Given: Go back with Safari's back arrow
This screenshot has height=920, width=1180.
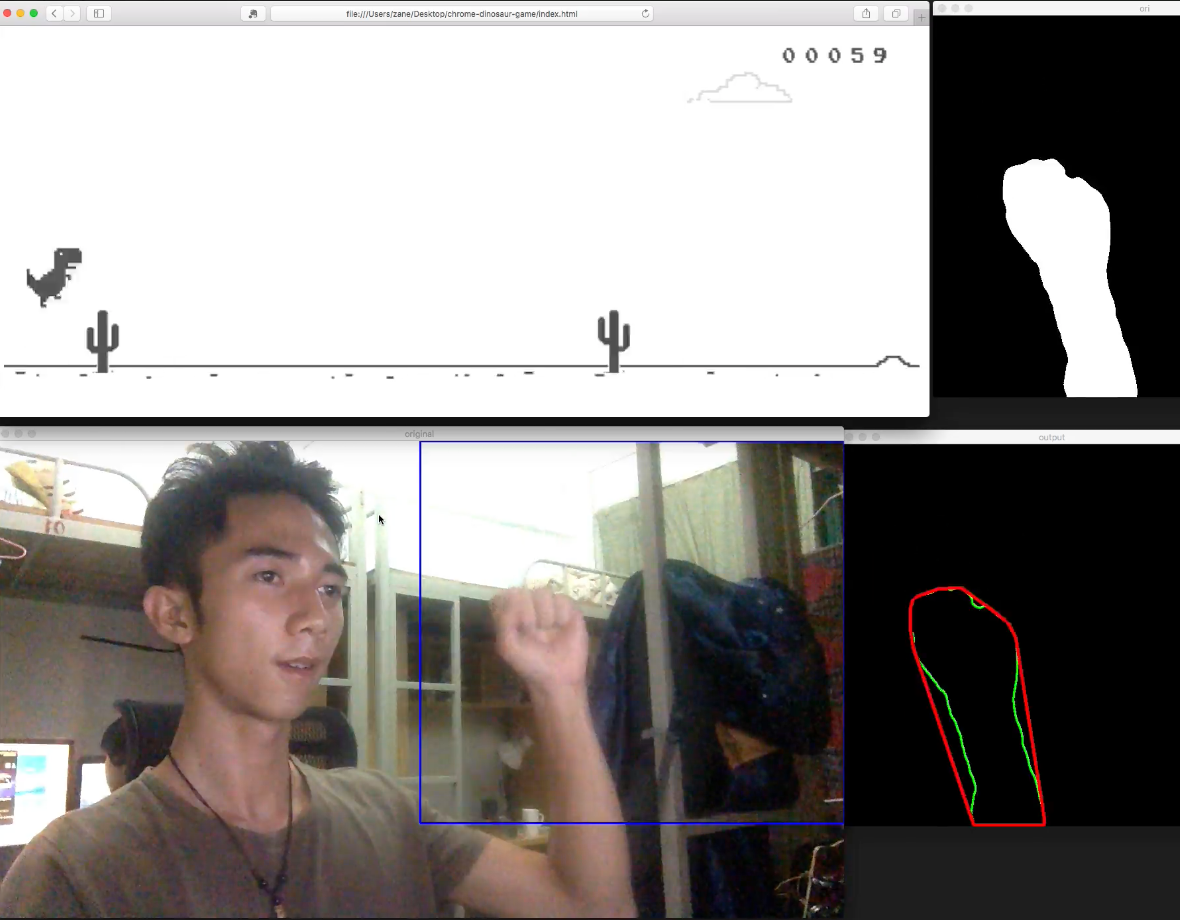Looking at the screenshot, I should (54, 14).
